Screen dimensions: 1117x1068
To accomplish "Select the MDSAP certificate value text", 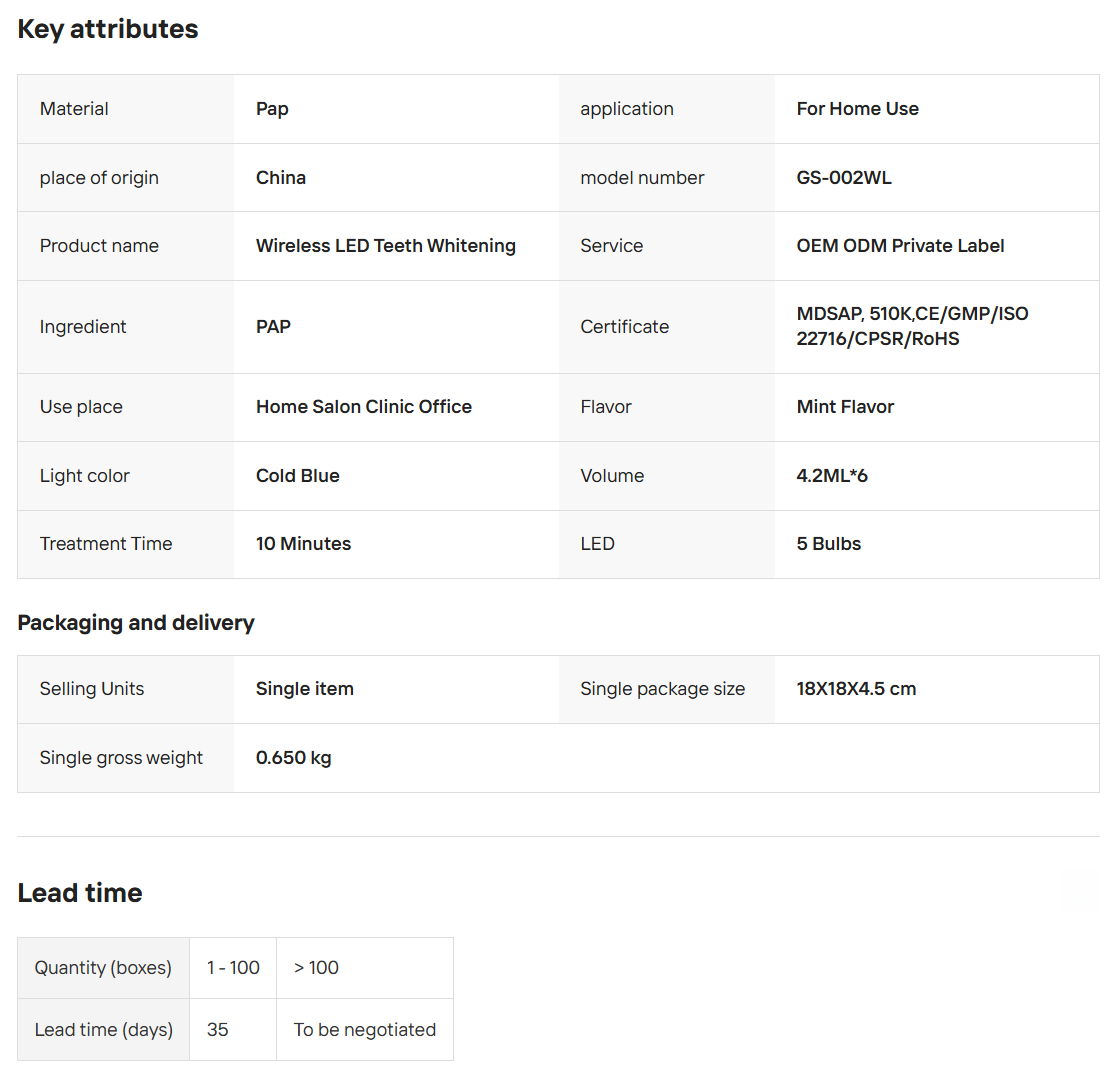I will (x=912, y=326).
